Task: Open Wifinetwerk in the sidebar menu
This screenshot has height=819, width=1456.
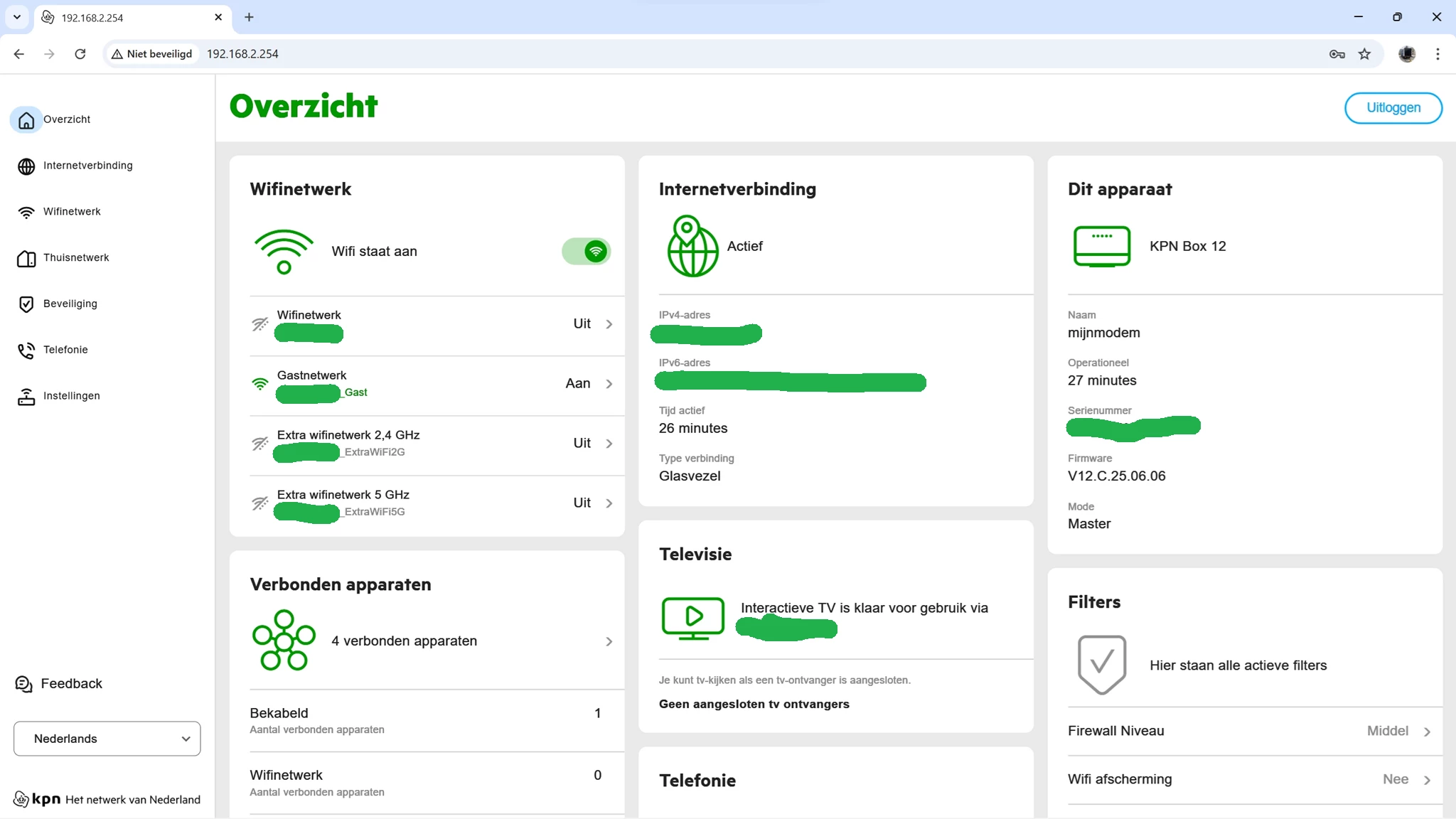Action: click(x=72, y=212)
